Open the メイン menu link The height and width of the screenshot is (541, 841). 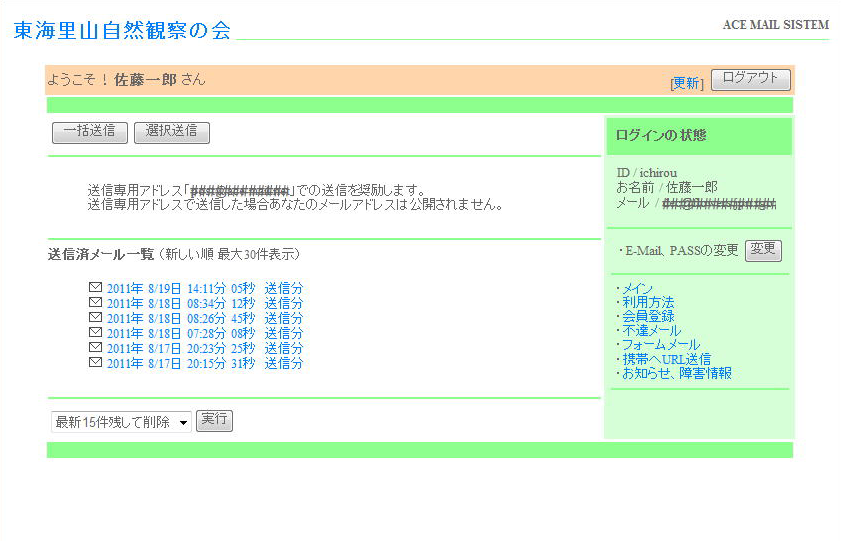point(637,289)
